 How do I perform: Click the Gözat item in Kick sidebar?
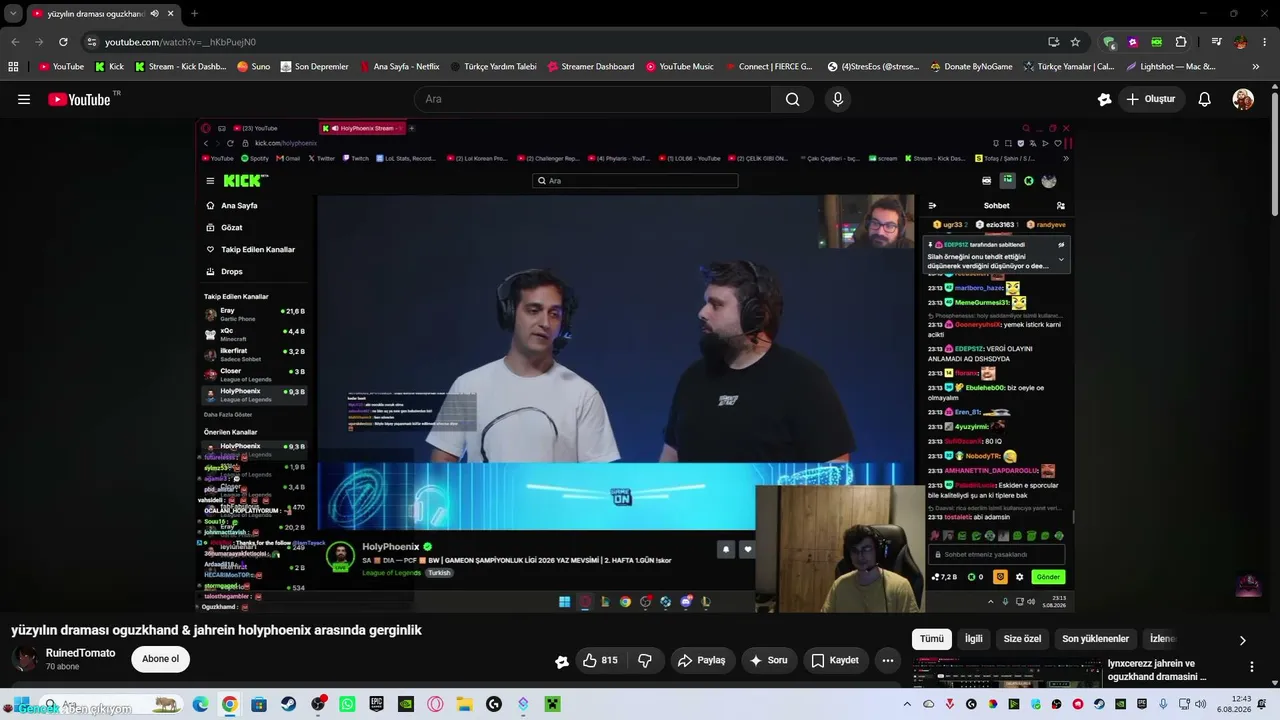click(232, 227)
